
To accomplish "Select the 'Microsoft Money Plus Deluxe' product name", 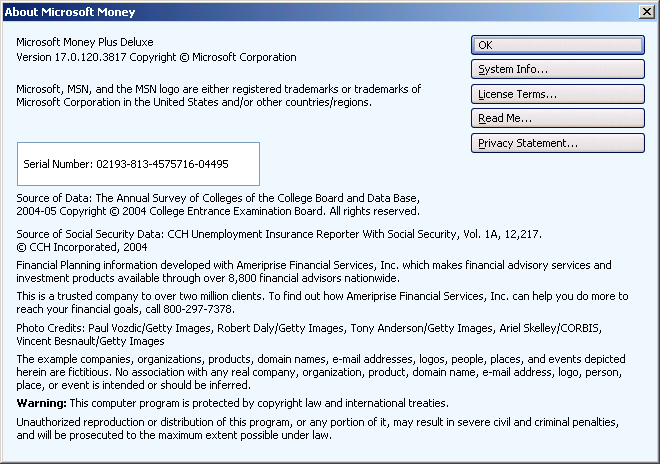I will click(x=85, y=42).
